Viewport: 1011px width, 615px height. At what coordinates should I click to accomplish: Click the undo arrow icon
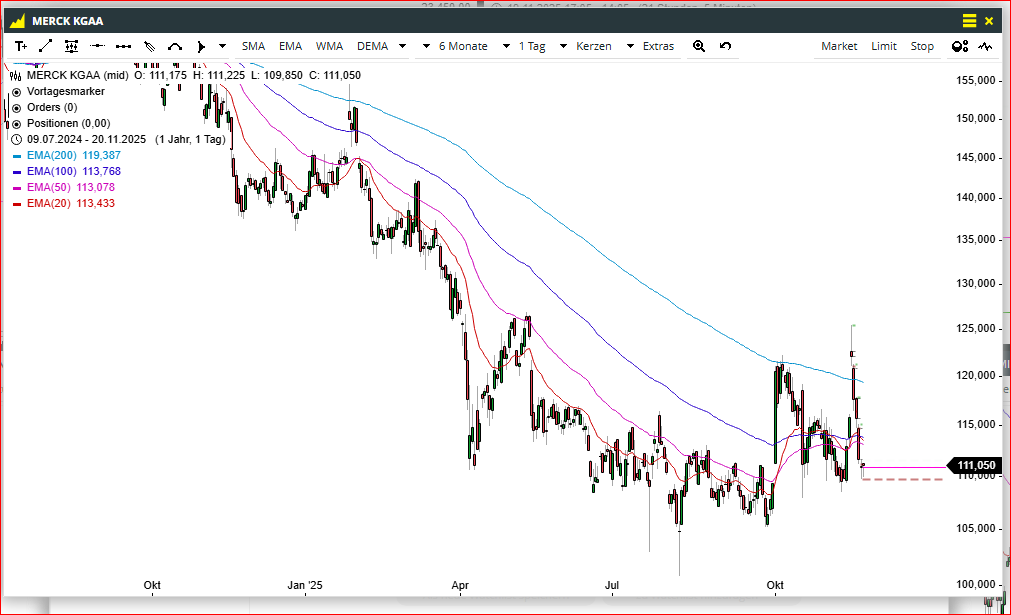pos(725,46)
